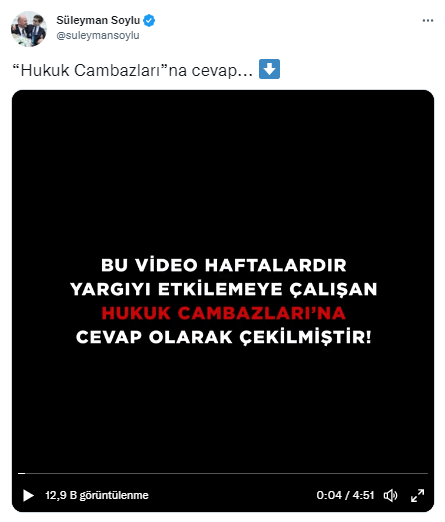Click the white played portion of progress bar
The width and height of the screenshot is (445, 522).
click(22, 473)
